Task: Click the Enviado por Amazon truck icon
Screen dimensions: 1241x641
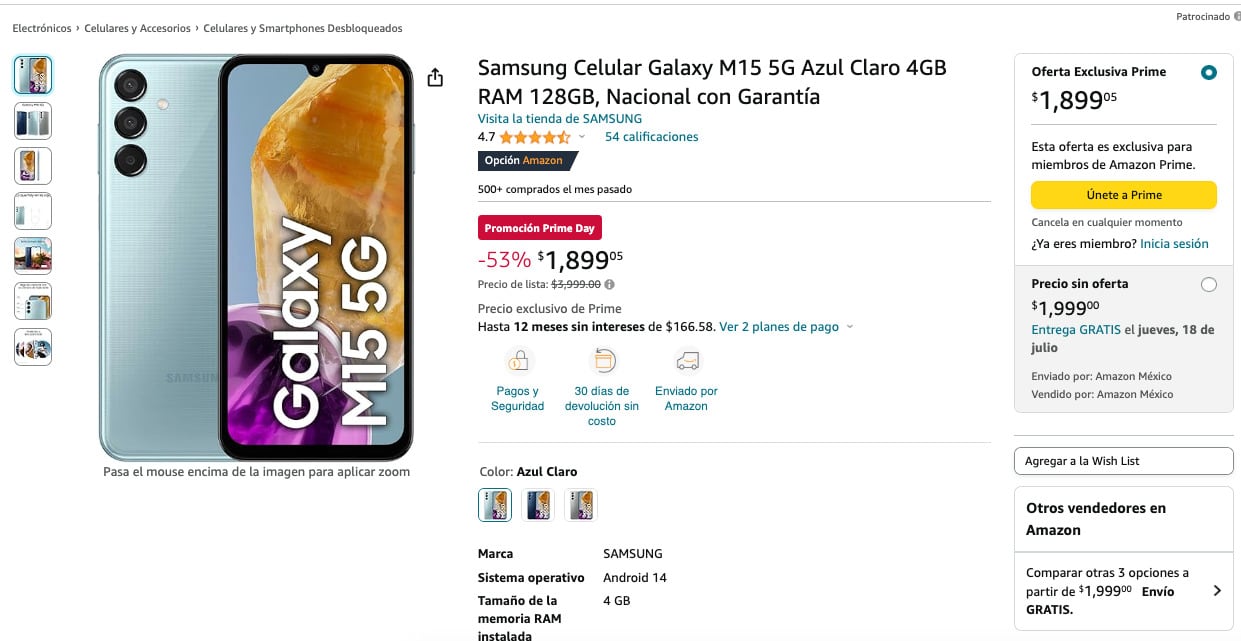Action: [x=686, y=360]
